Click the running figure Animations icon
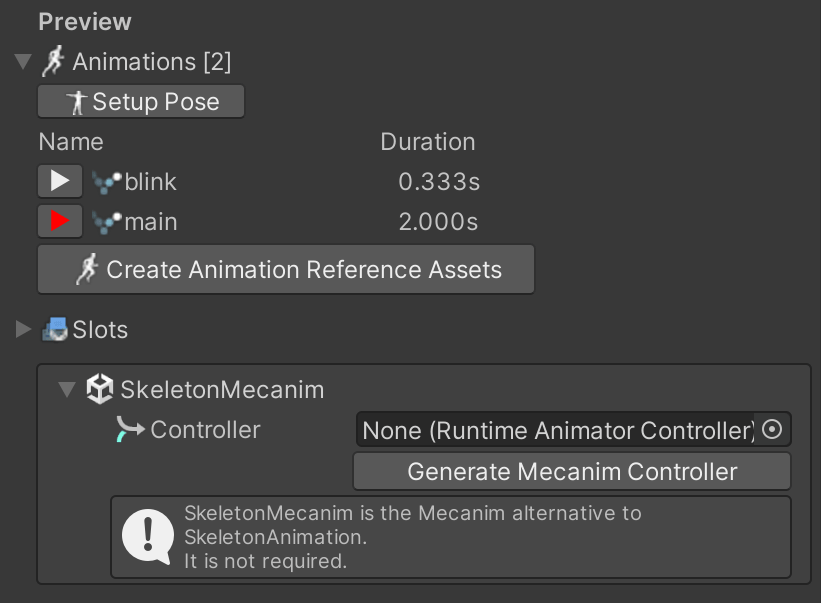 53,61
